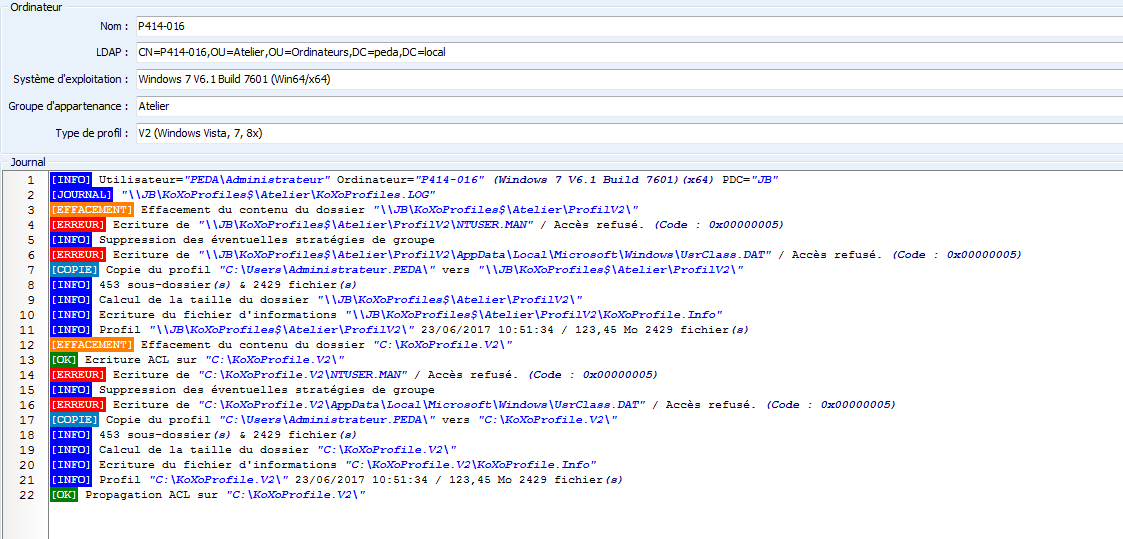The image size is (1123, 539).
Task: Select line 17 copy profile to C:\KoXoProfile.V2
Action: click(x=334, y=420)
